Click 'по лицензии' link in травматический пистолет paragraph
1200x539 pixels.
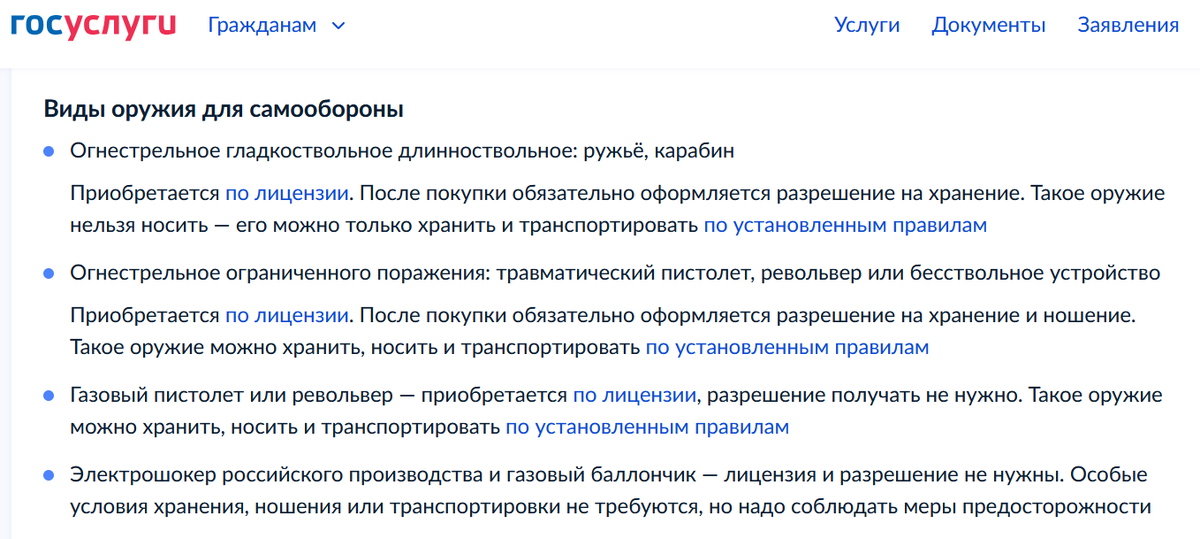tap(286, 315)
